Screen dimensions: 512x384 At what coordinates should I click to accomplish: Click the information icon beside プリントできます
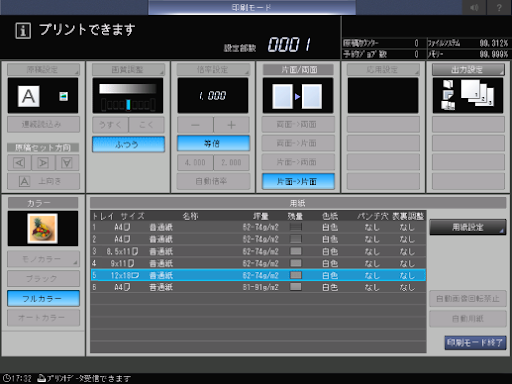coord(23,31)
